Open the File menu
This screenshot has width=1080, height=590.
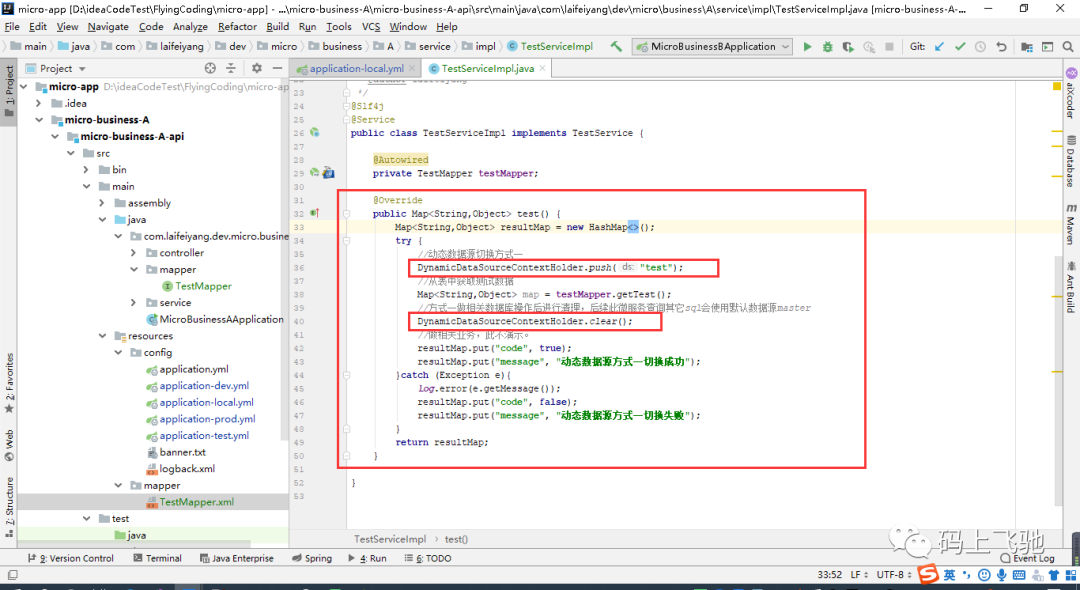tap(12, 27)
